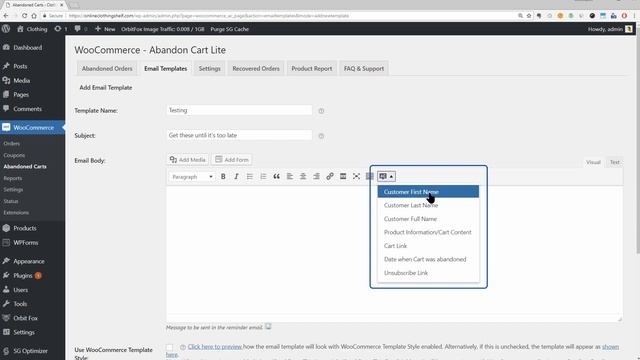Align text right
This screenshot has width=640, height=360.
coord(316,176)
